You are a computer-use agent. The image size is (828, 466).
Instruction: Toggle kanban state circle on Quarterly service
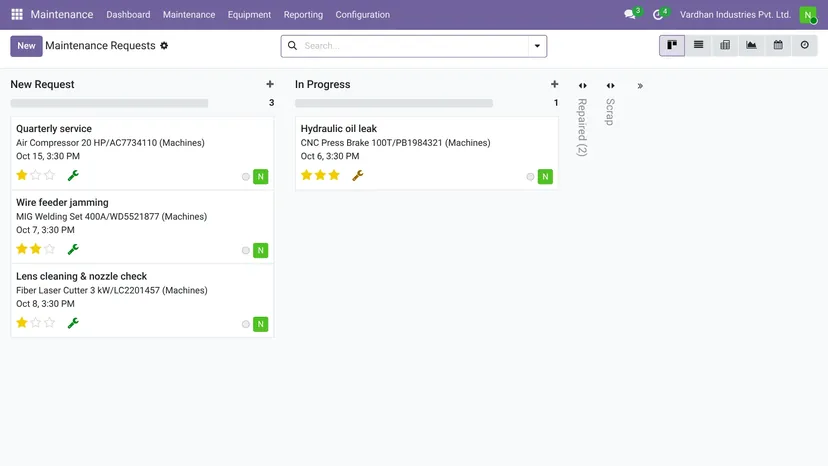(246, 177)
